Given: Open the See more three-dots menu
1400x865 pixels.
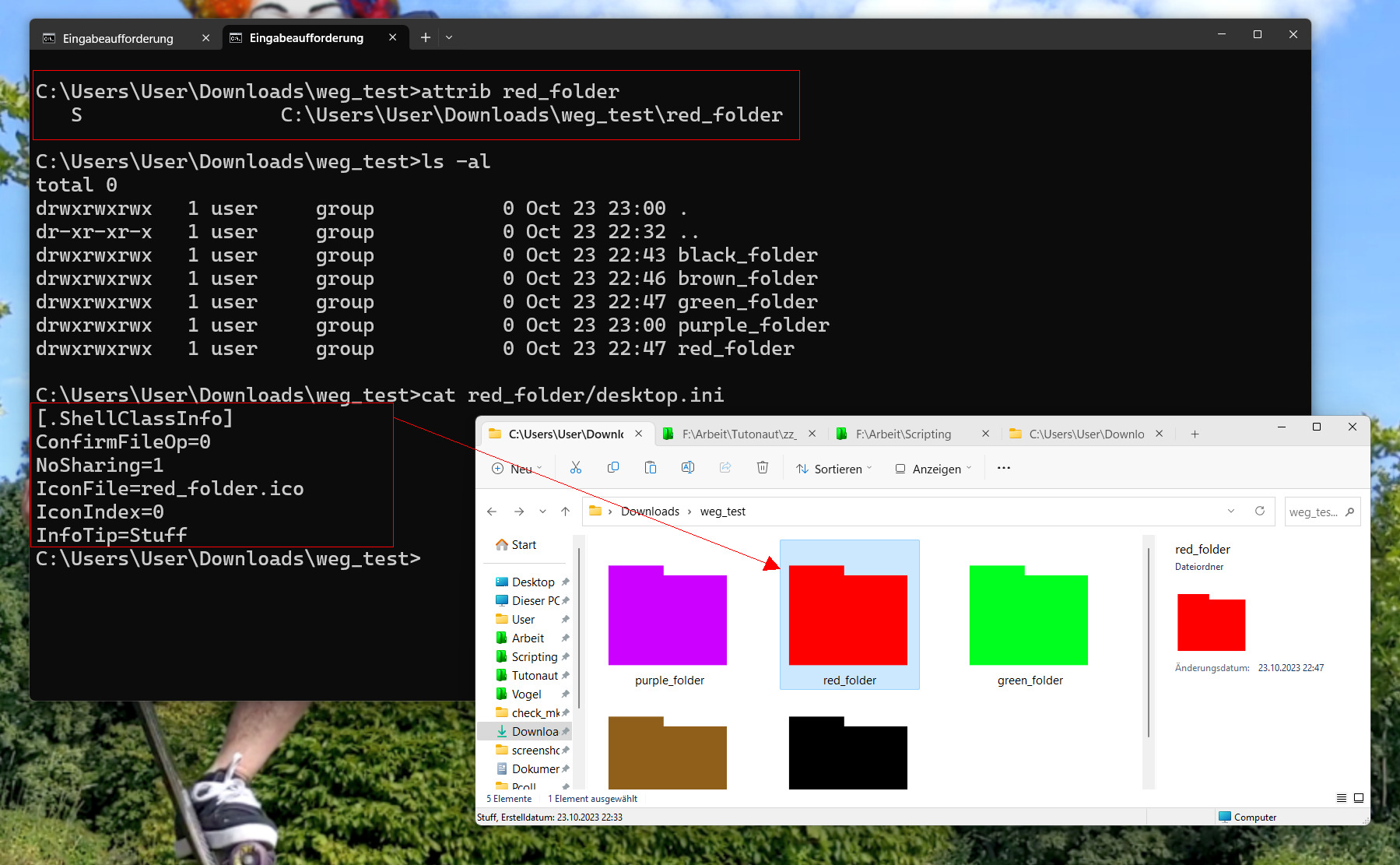Looking at the screenshot, I should tap(1004, 468).
